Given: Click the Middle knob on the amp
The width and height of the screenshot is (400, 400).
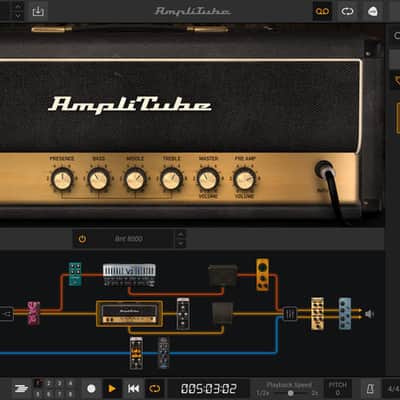Looking at the screenshot, I should [x=135, y=179].
